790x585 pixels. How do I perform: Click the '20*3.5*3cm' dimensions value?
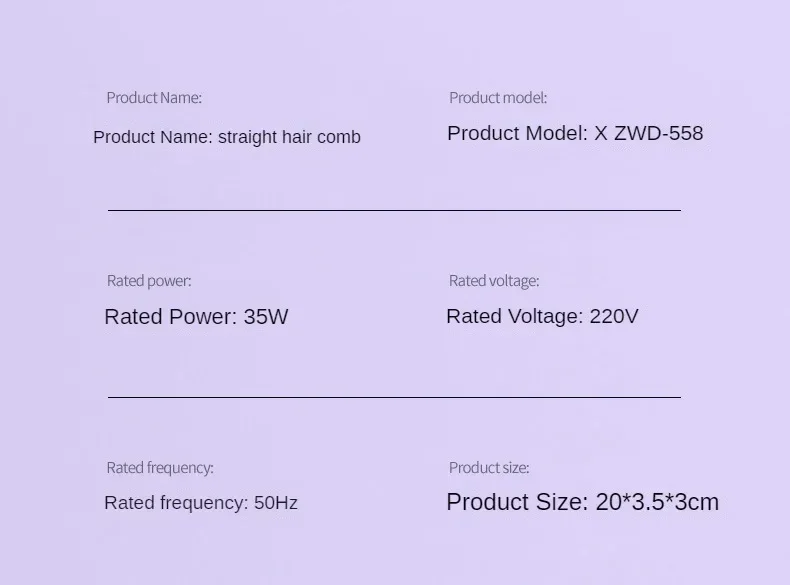[657, 502]
